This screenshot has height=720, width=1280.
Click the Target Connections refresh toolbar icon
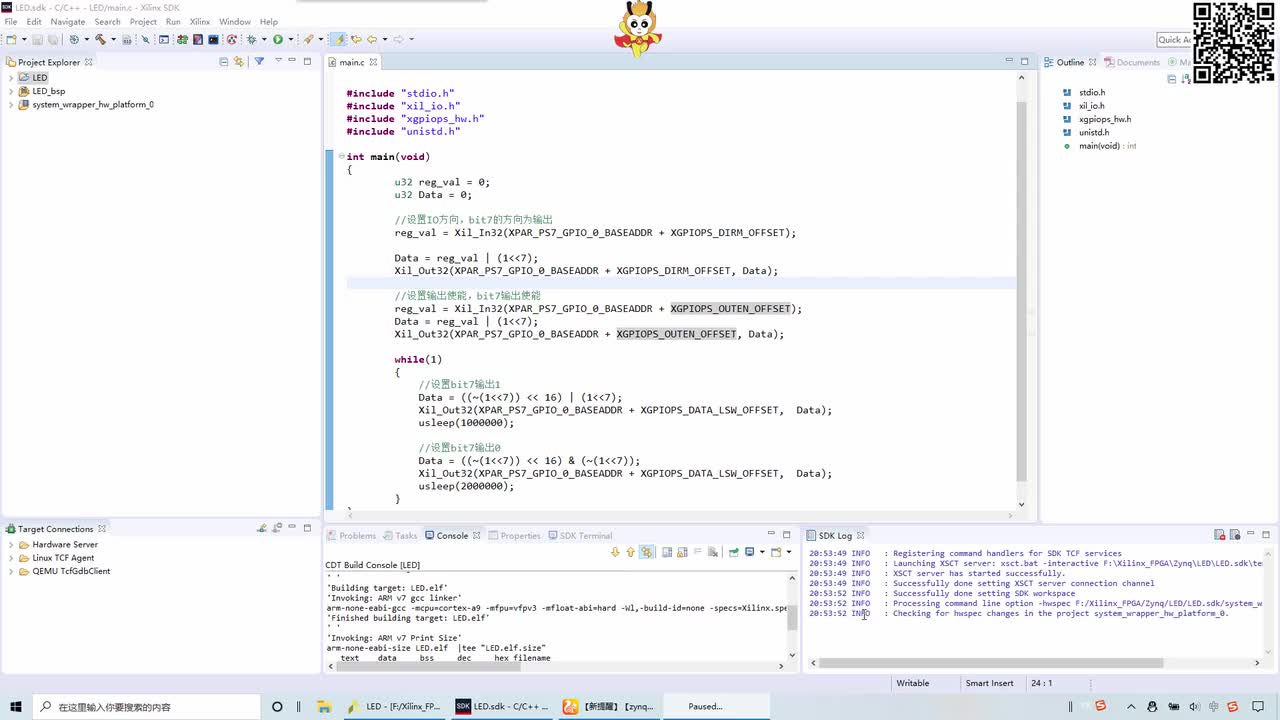point(276,528)
